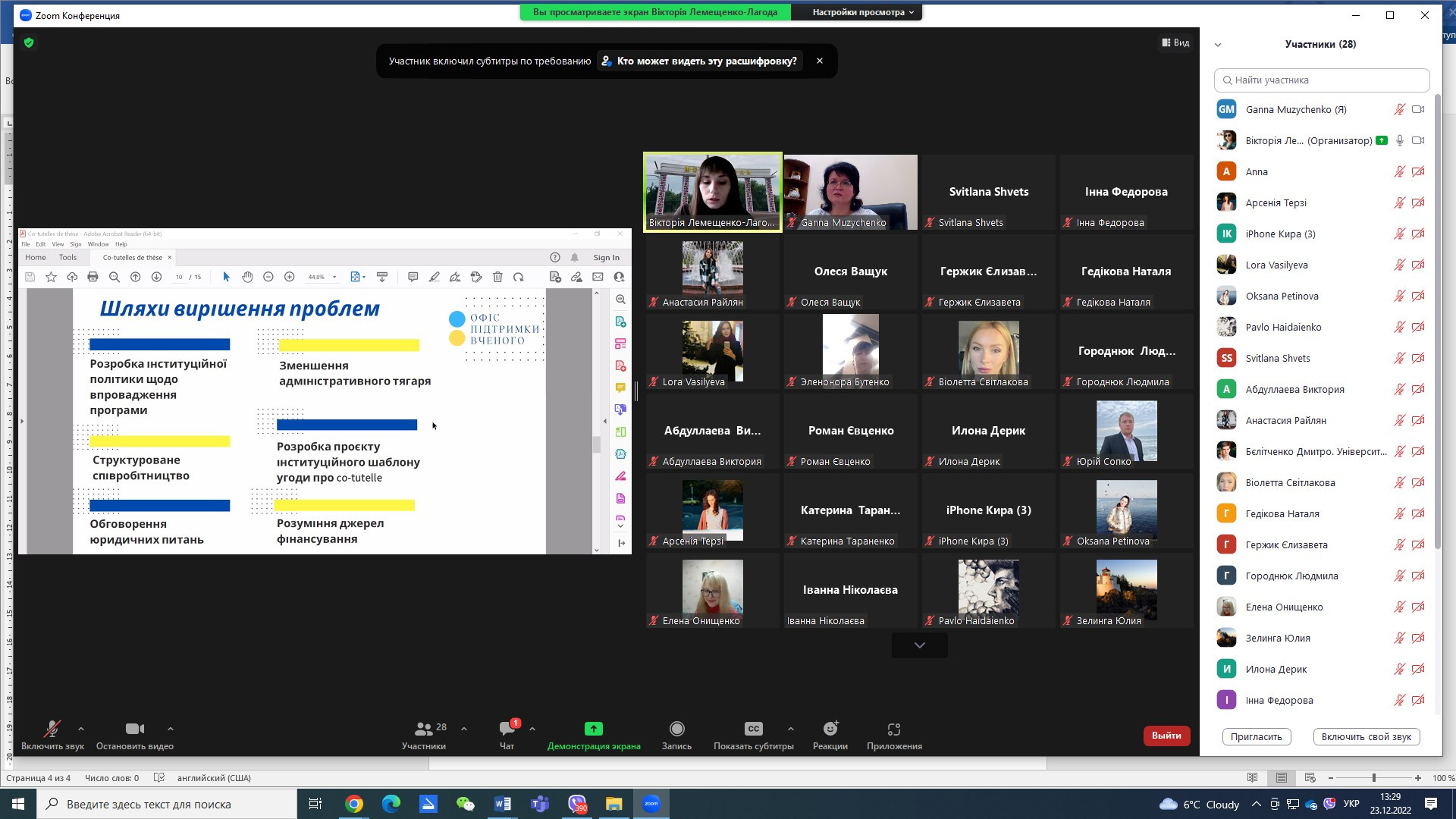Screen dimensions: 1456x819
Task: Open the Вид view menu
Action: (1175, 43)
